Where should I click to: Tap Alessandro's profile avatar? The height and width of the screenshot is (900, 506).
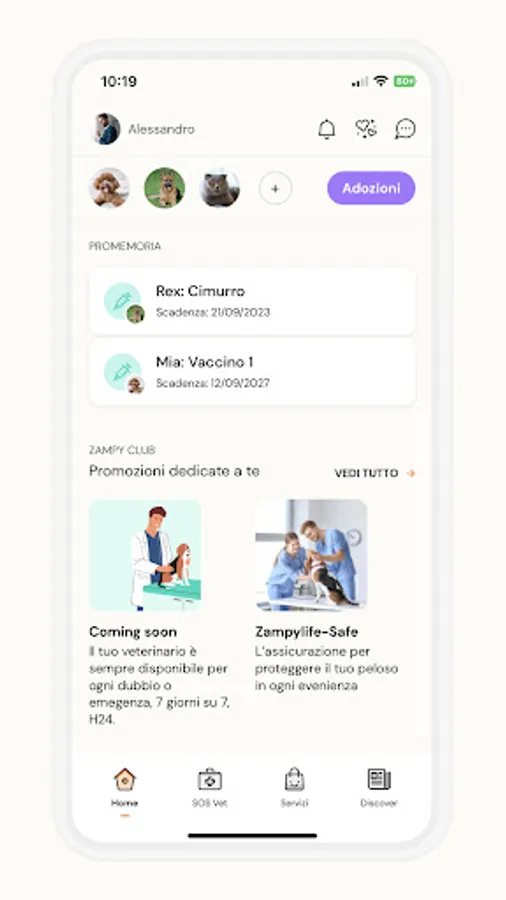106,129
